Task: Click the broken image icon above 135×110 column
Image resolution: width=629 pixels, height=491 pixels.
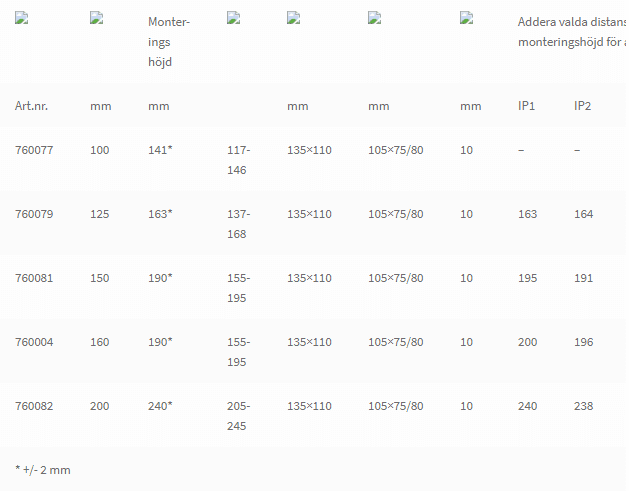Action: point(293,18)
